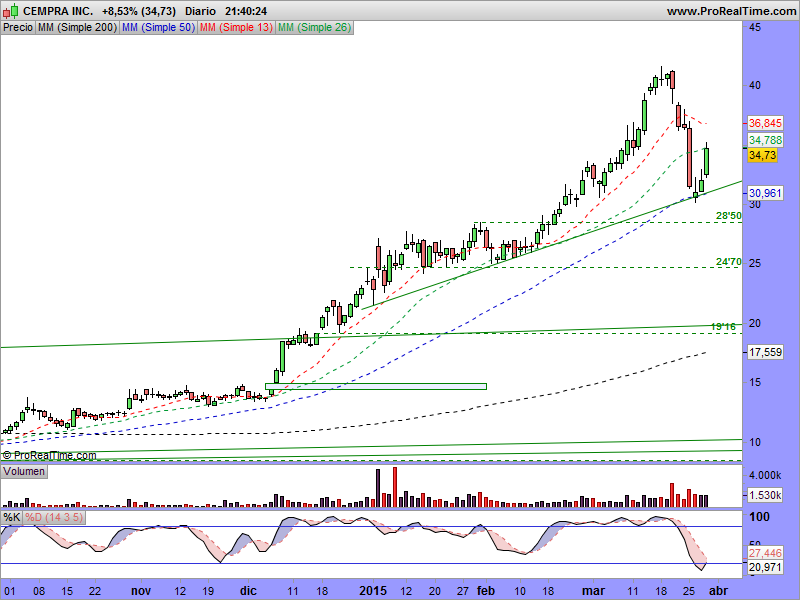Click the 28'50 support level label
Viewport: 800px width, 600px height.
pyautogui.click(x=729, y=216)
